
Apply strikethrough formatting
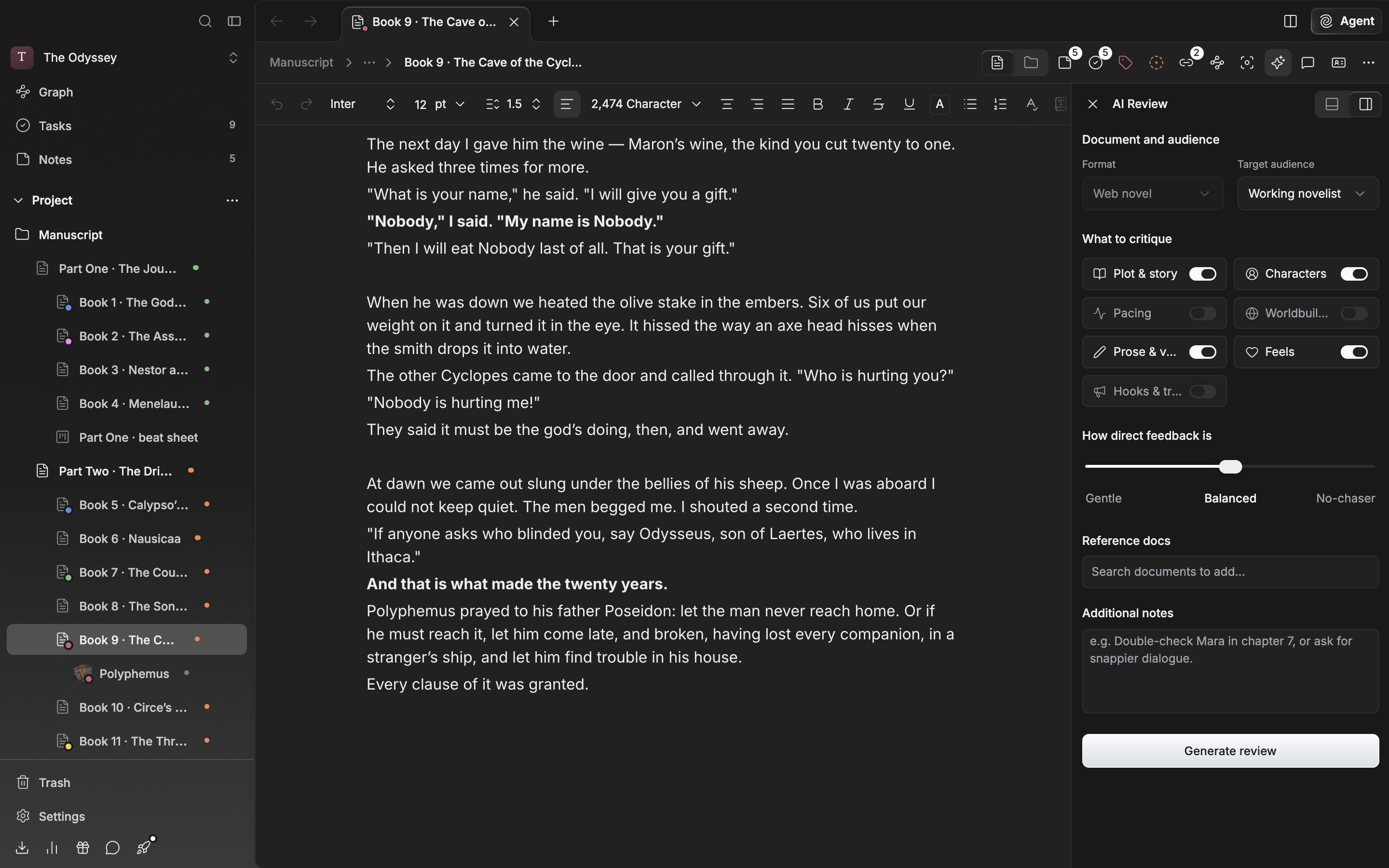[878, 104]
